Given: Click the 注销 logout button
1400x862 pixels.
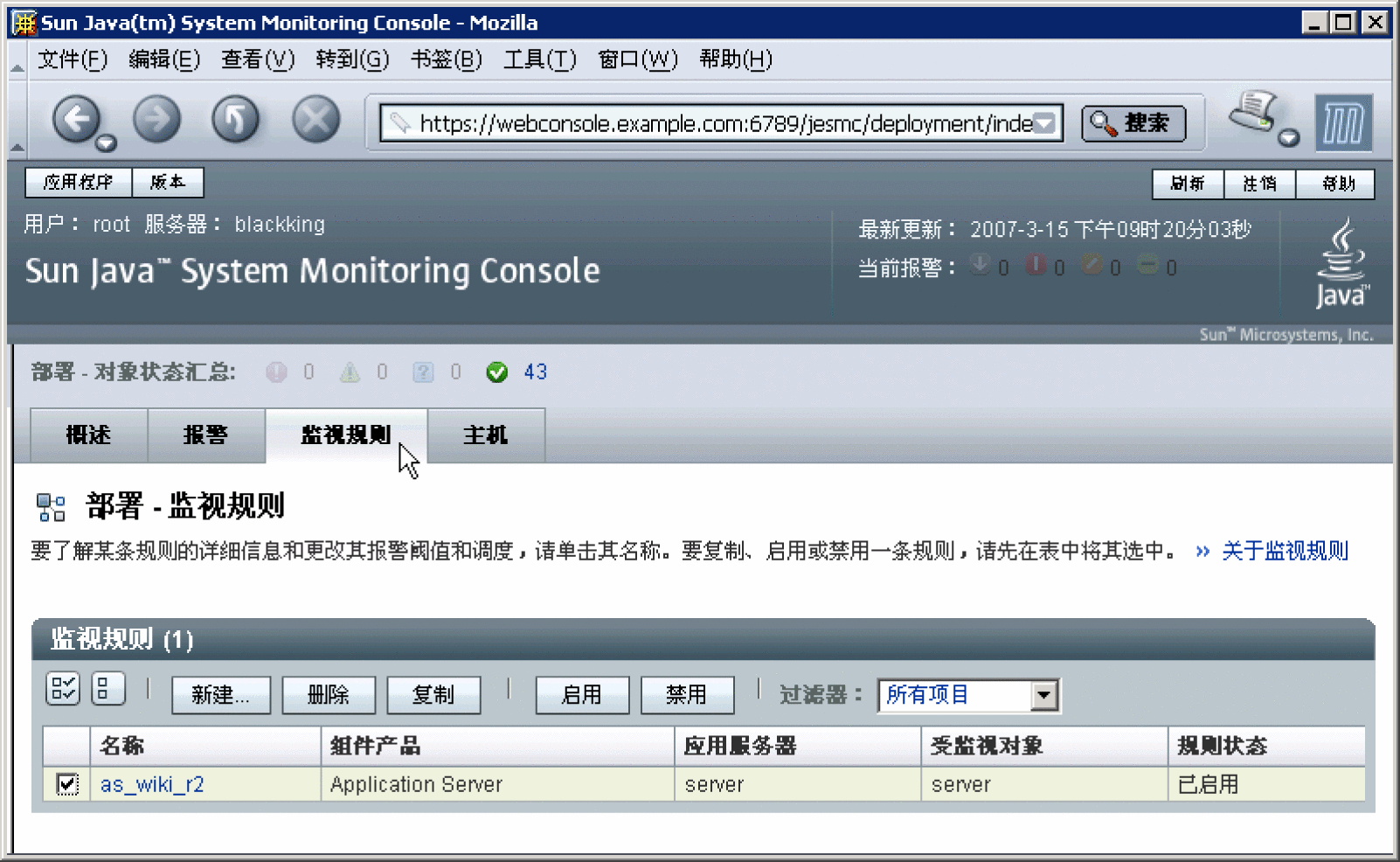Looking at the screenshot, I should tap(1259, 184).
